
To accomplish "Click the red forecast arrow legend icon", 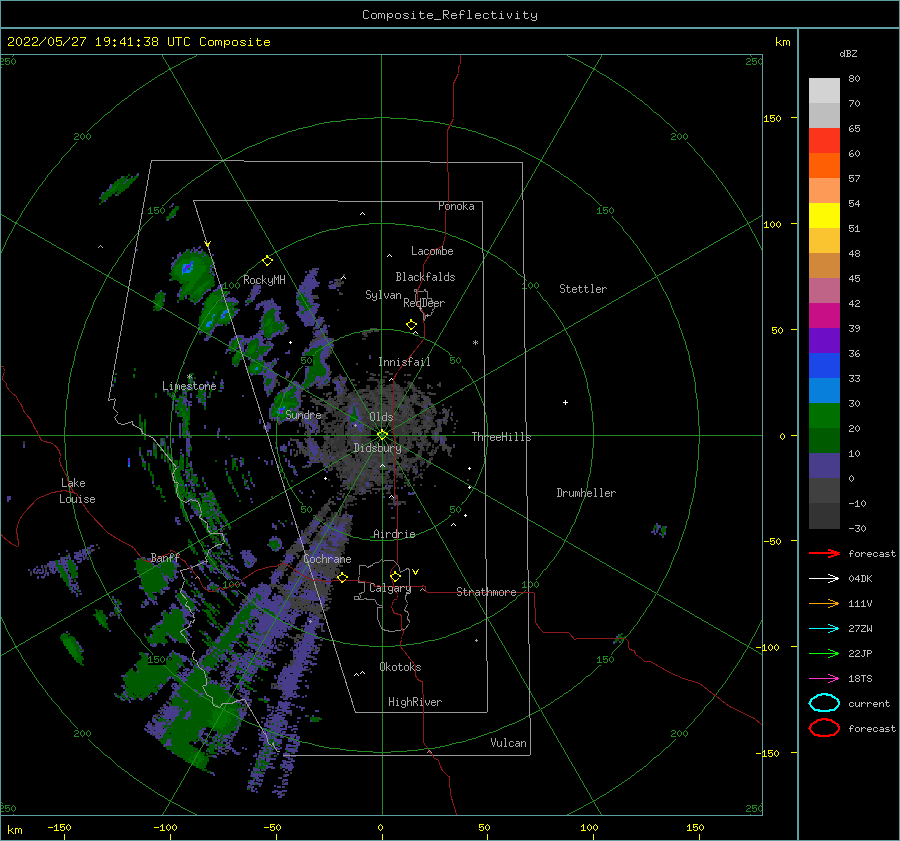I will coord(824,553).
